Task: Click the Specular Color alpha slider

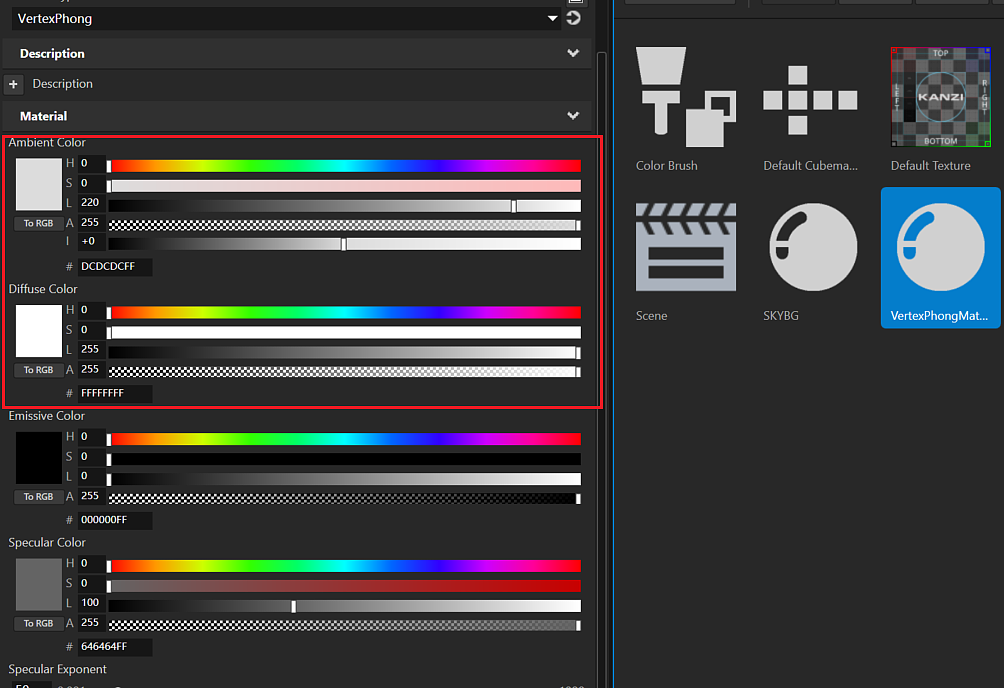Action: [x=344, y=625]
